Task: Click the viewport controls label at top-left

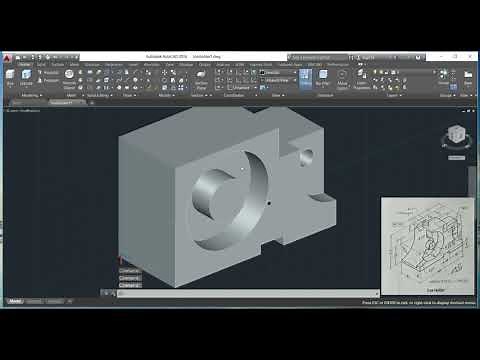Action: click(x=23, y=110)
